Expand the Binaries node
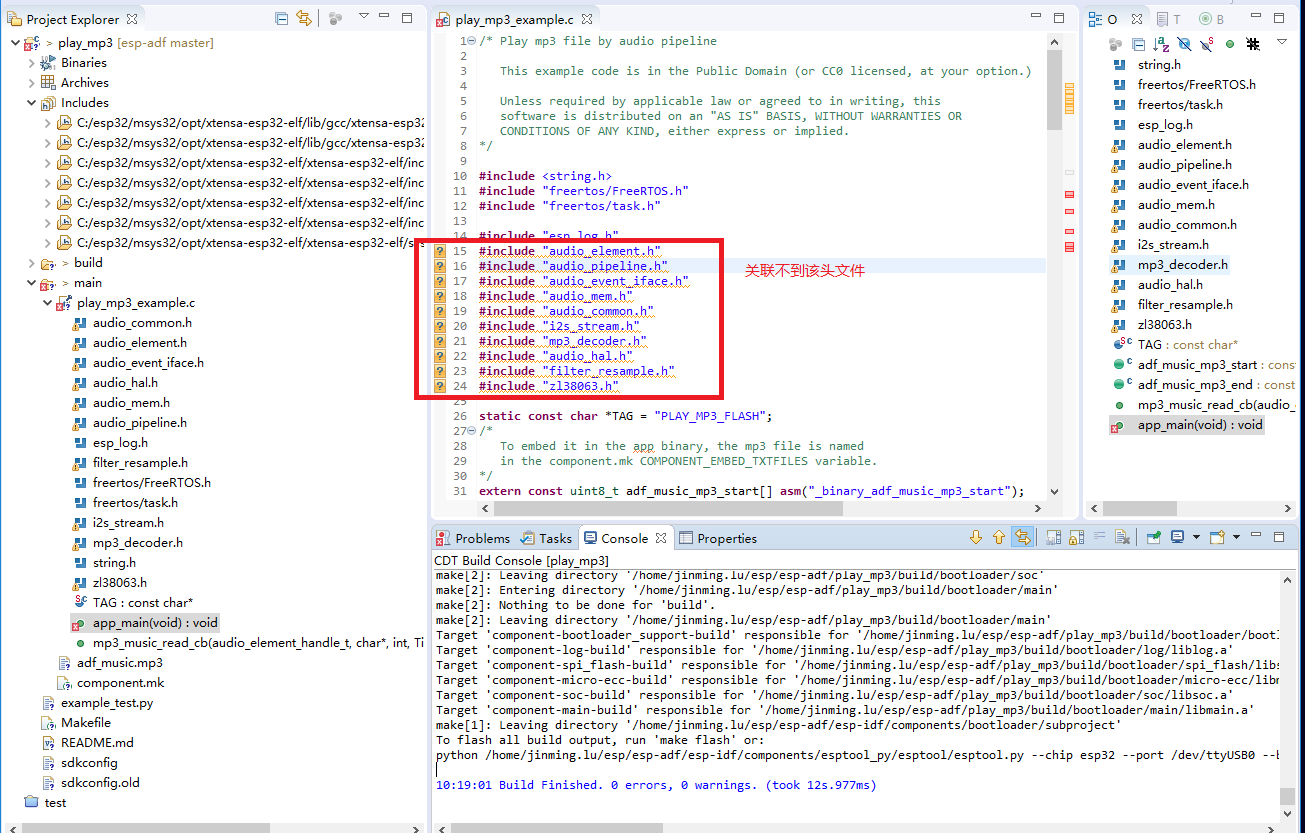Viewport: 1305px width, 833px height. pyautogui.click(x=31, y=63)
